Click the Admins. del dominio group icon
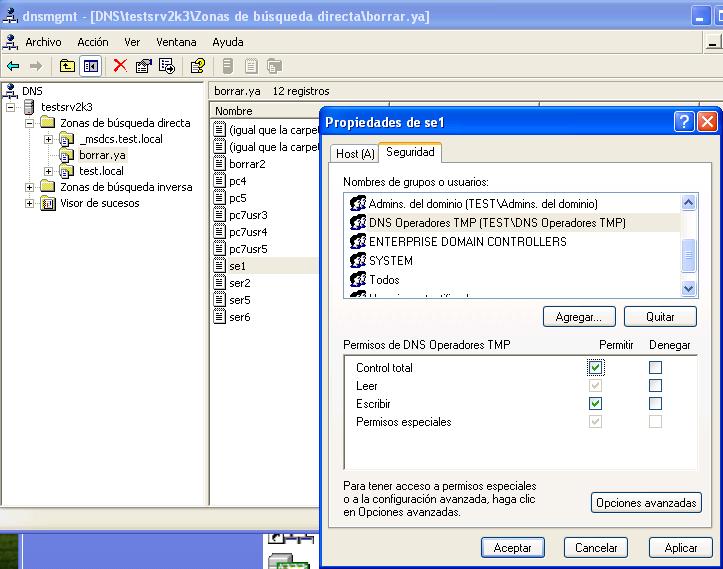The height and width of the screenshot is (569, 723). (x=358, y=203)
